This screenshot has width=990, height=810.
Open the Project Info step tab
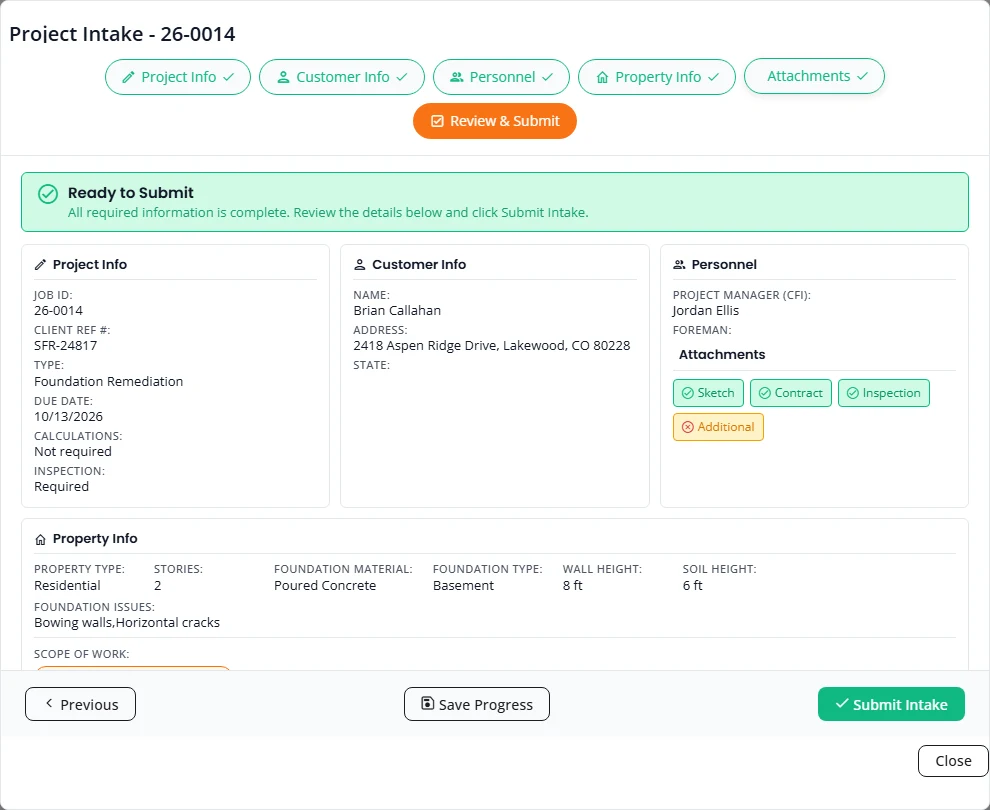tap(177, 77)
